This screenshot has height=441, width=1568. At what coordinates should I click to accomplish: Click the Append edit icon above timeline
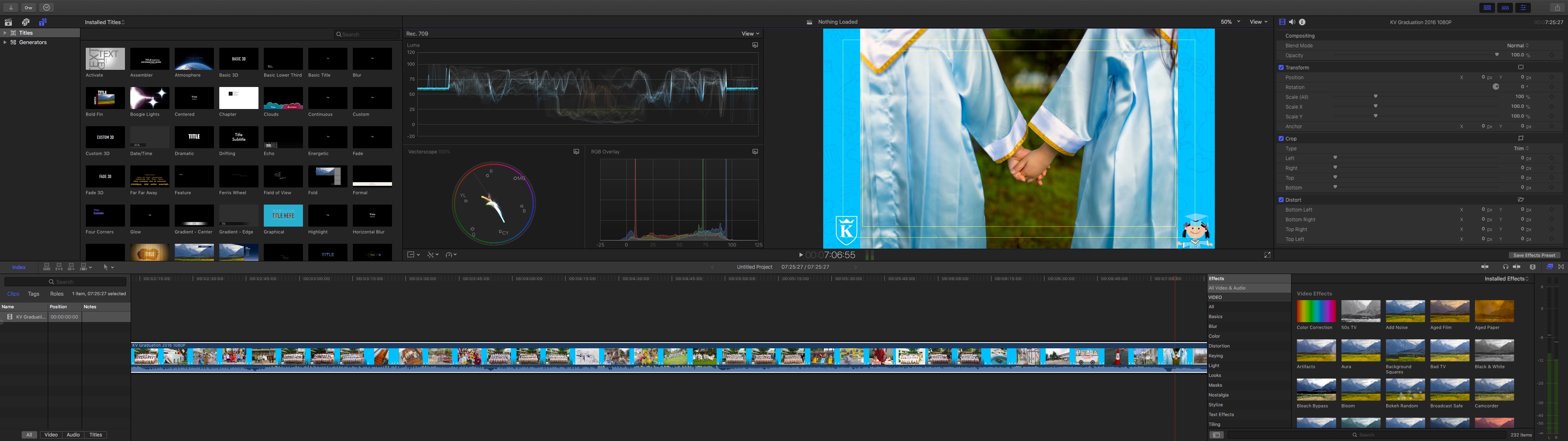(x=71, y=267)
